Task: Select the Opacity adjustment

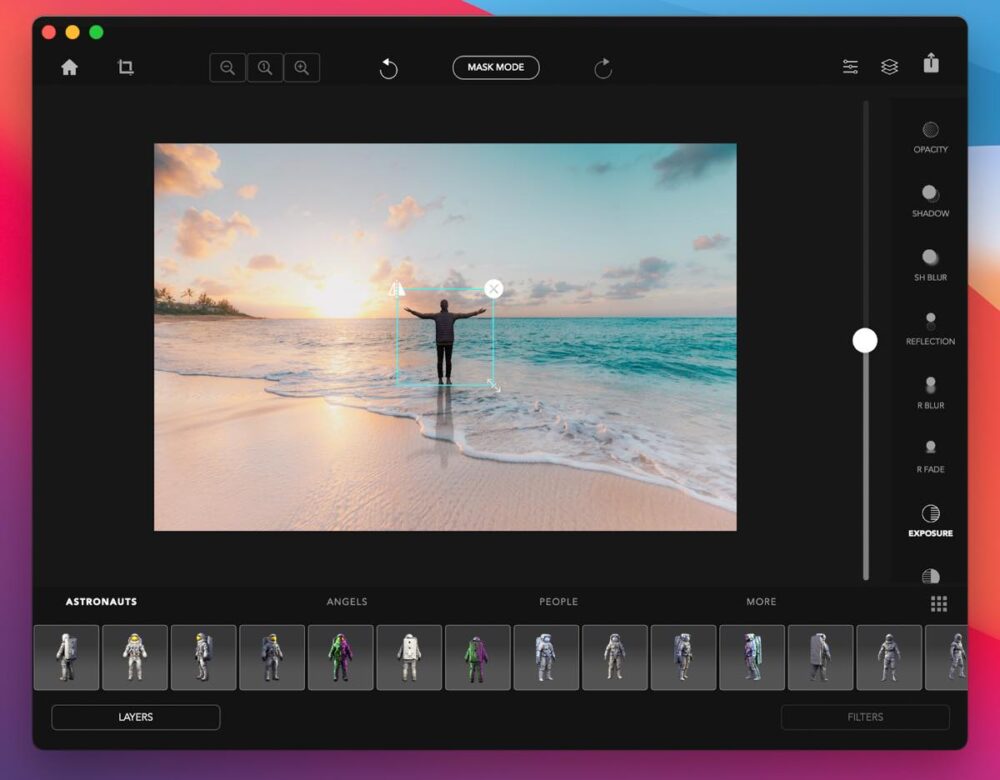Action: (x=930, y=135)
